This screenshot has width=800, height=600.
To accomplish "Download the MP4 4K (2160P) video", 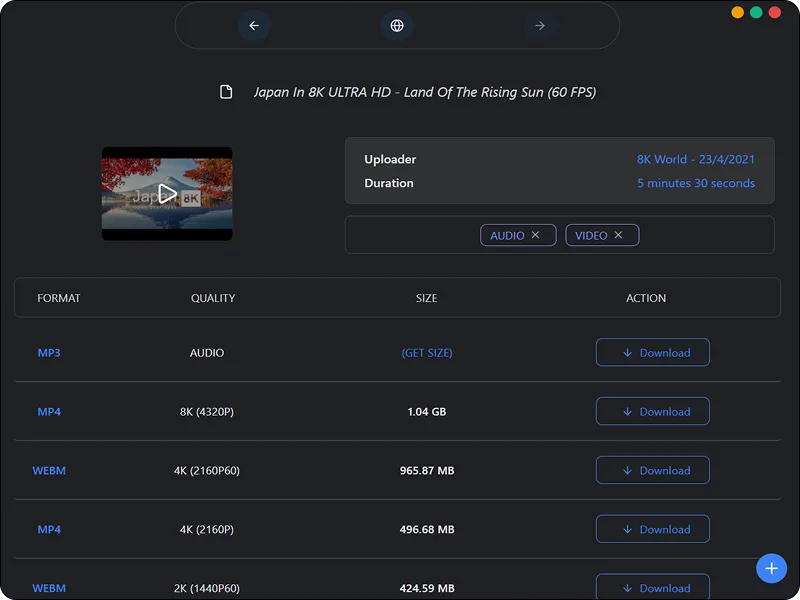I will (653, 529).
